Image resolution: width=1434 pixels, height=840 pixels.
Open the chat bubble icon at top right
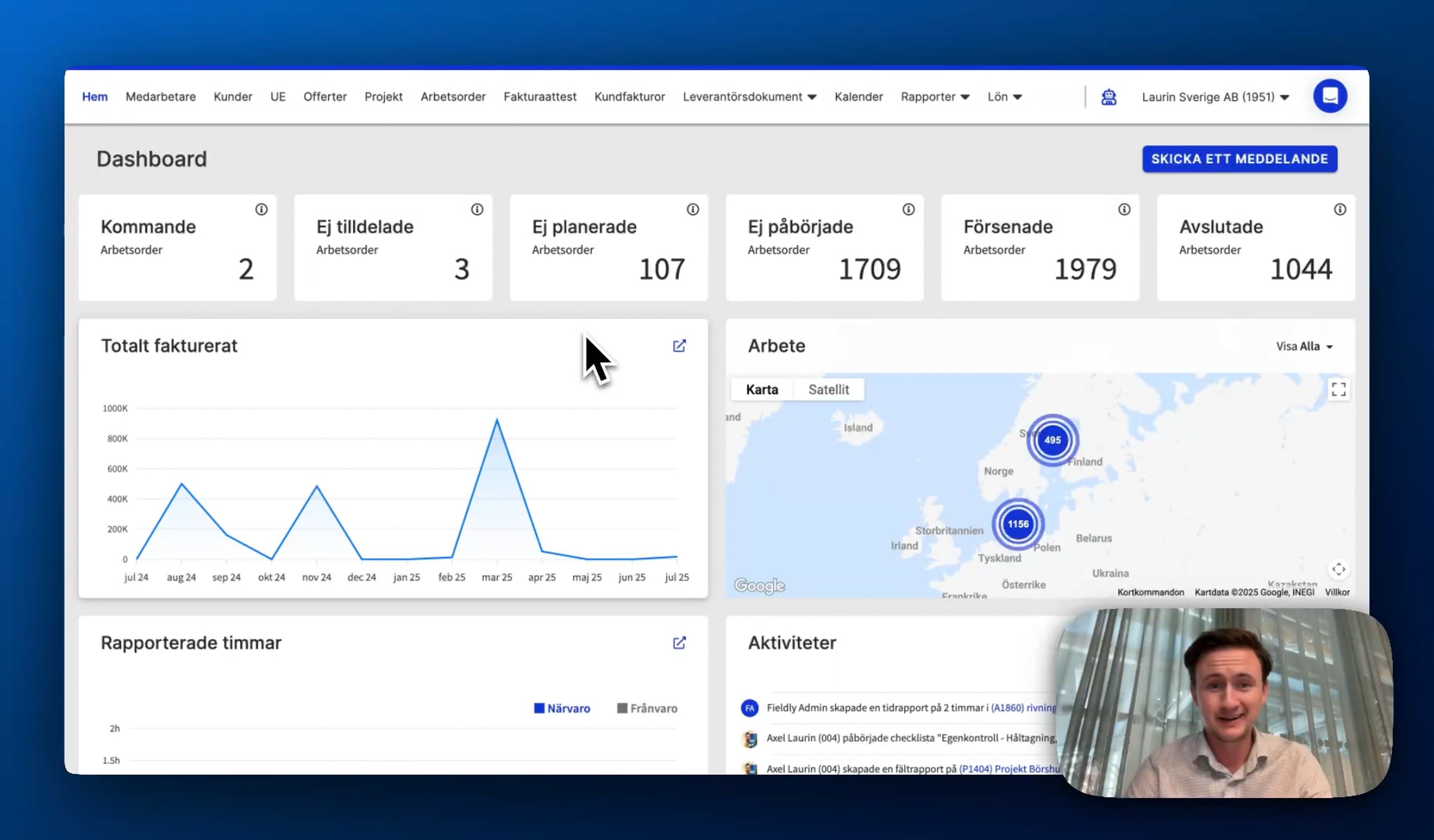pos(1330,96)
